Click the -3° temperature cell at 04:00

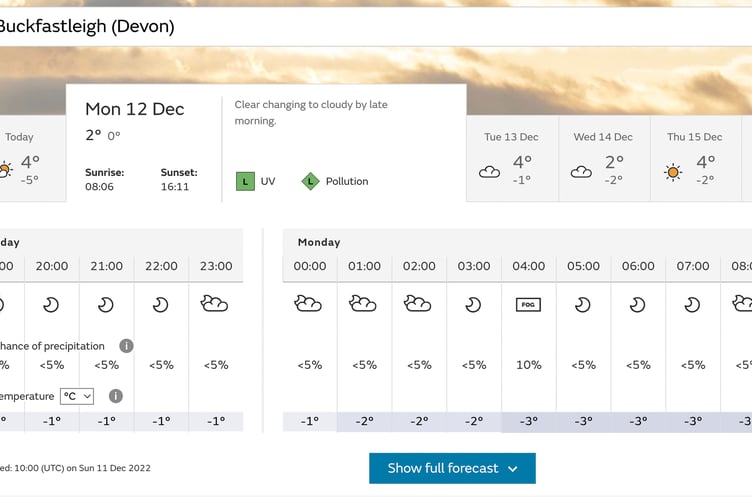coord(529,421)
